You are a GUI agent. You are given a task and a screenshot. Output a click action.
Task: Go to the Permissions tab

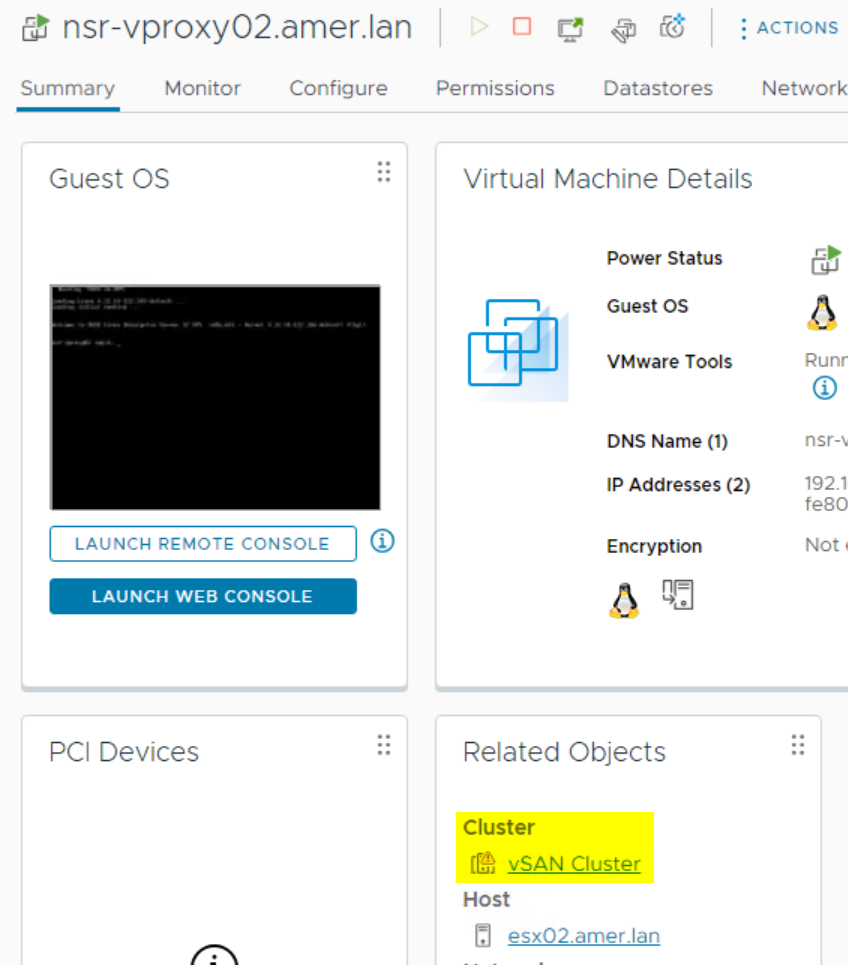click(x=495, y=88)
